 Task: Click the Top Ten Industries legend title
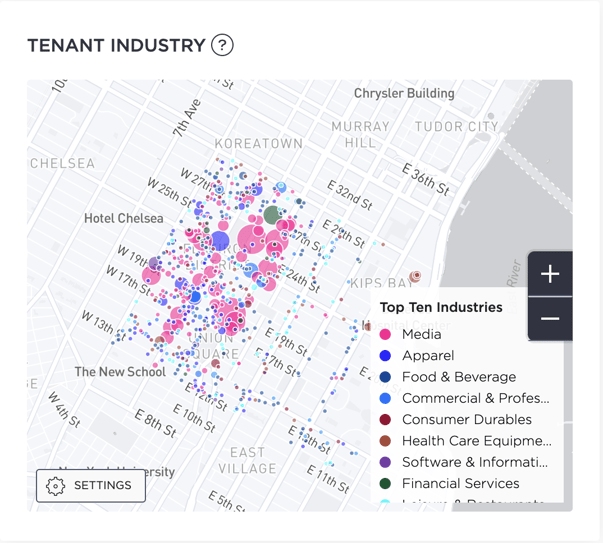click(x=441, y=307)
